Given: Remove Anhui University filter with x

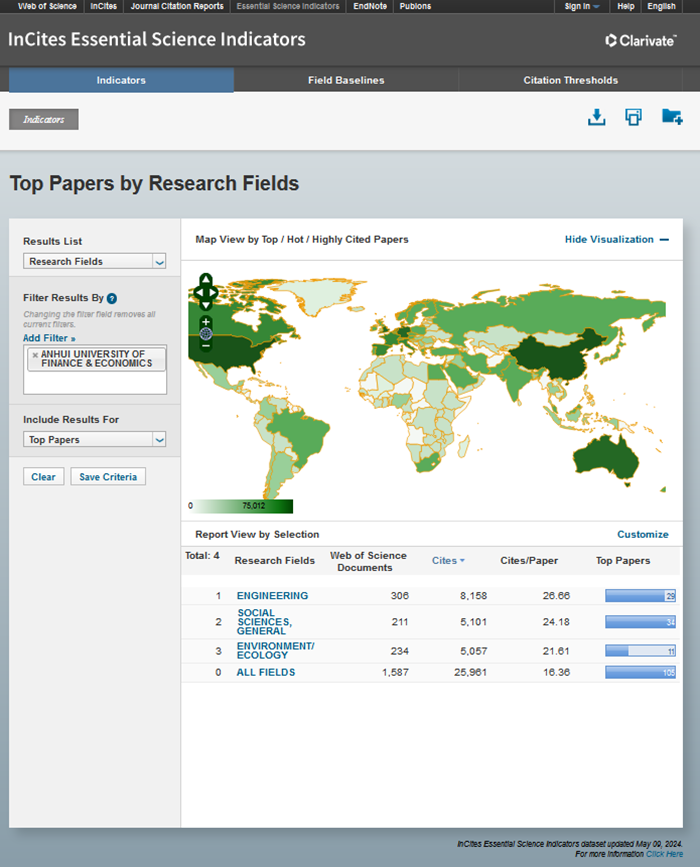Looking at the screenshot, I should pos(35,355).
